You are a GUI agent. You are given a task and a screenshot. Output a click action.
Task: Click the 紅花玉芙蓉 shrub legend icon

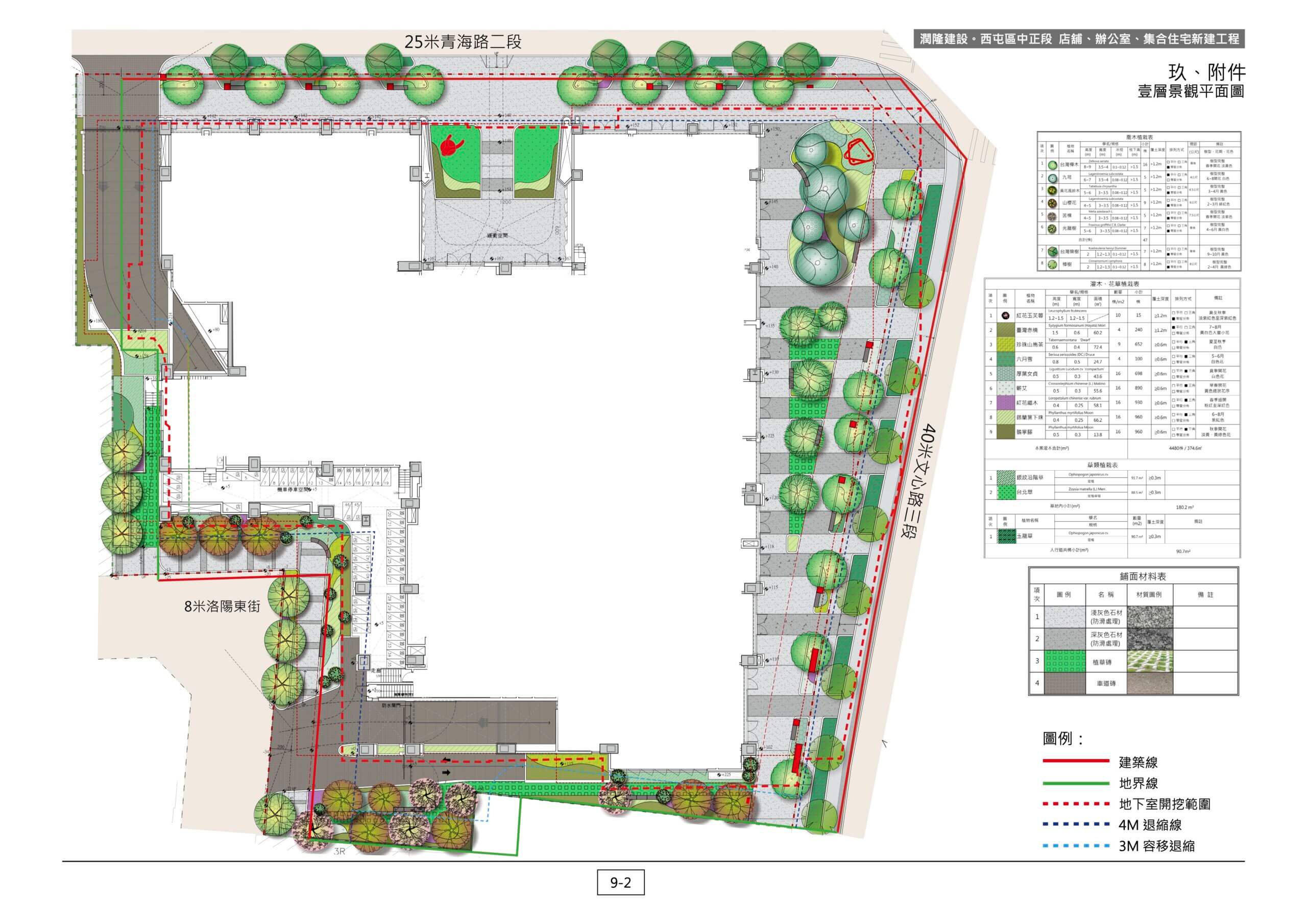[1005, 315]
